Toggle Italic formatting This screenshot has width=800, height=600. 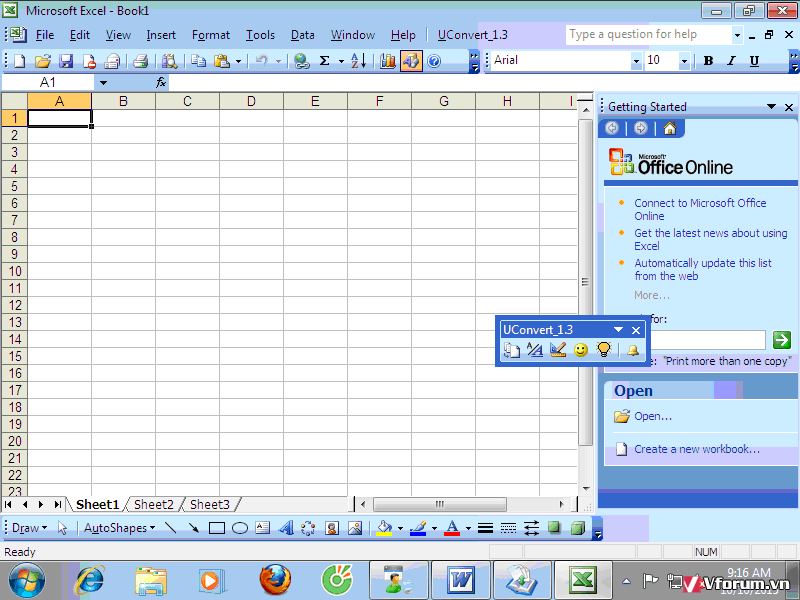(x=731, y=61)
